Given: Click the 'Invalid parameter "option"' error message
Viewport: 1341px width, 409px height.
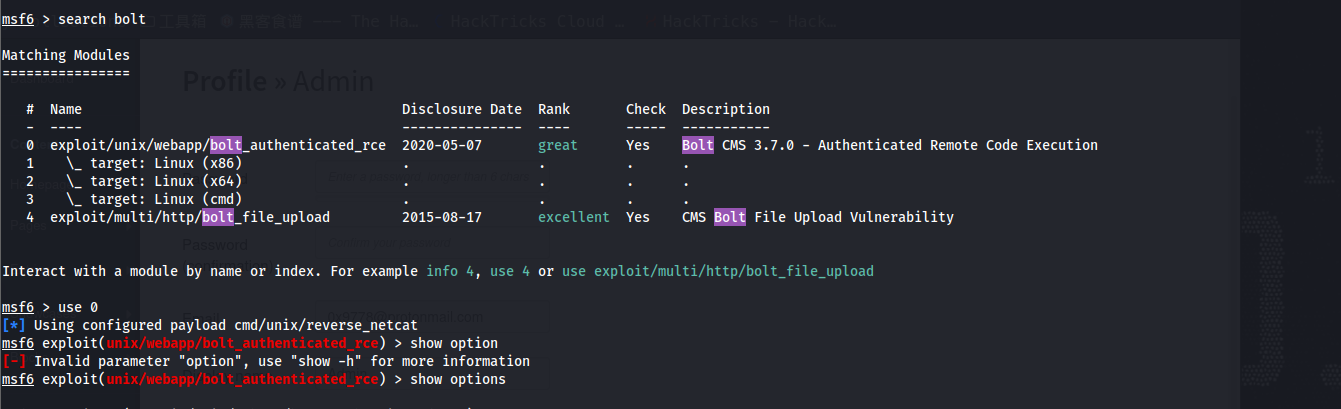Looking at the screenshot, I should pyautogui.click(x=282, y=362).
